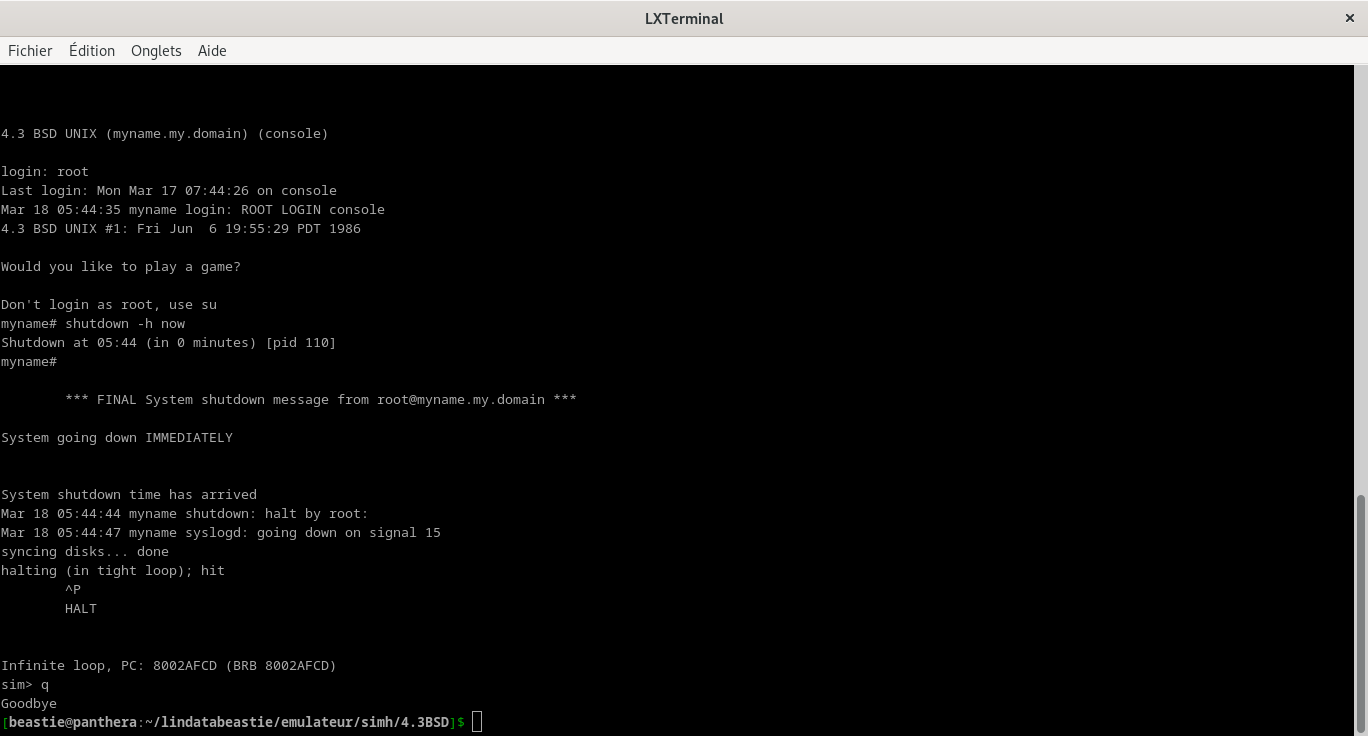Click the 'syncing disks... done' line
1368x736 pixels.
point(85,551)
